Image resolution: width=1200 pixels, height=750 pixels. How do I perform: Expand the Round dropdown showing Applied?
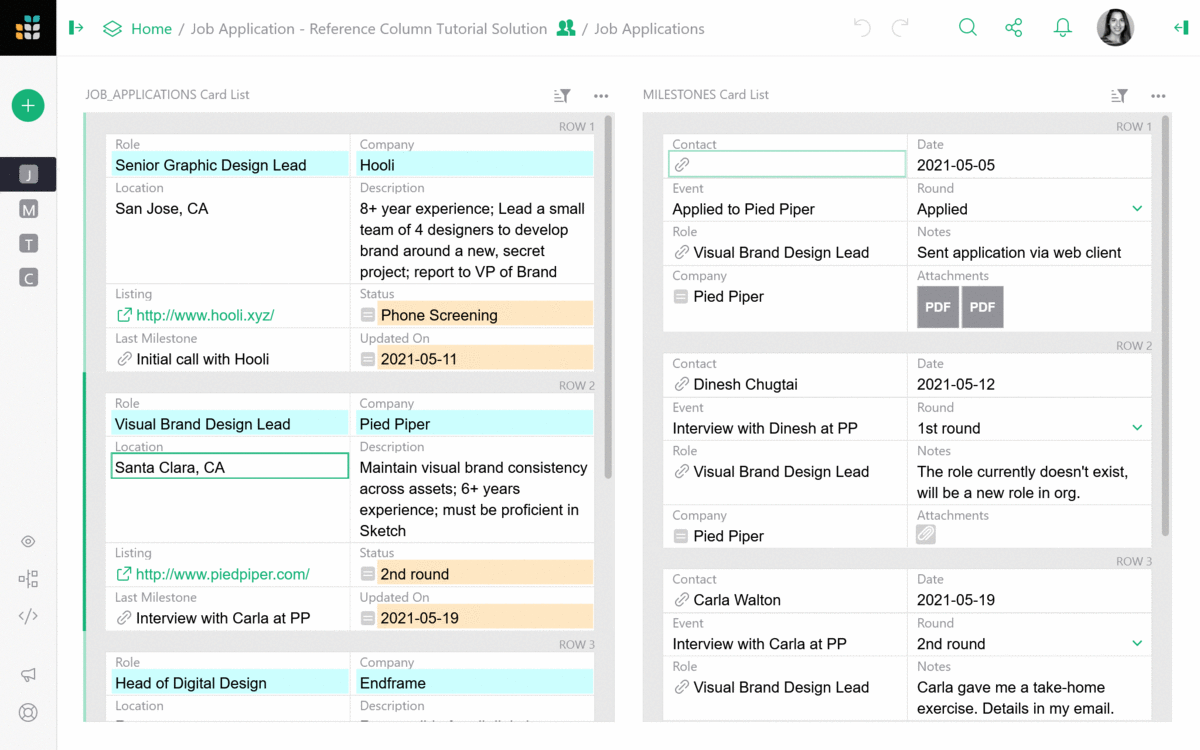(x=1137, y=209)
